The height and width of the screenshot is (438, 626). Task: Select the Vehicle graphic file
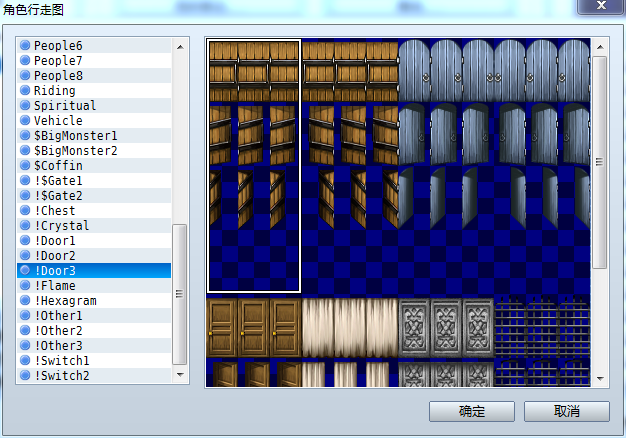point(94,121)
